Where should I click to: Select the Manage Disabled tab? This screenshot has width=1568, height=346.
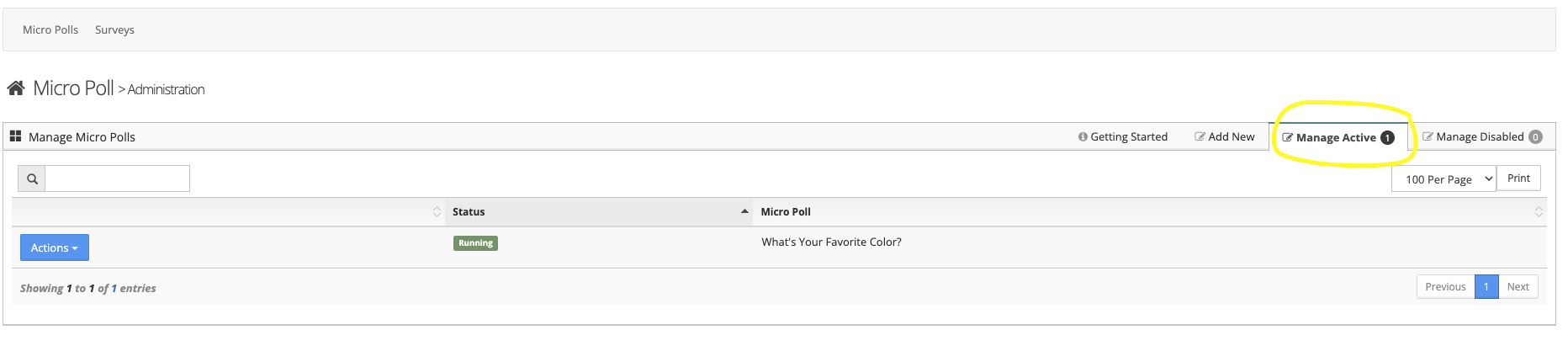coord(1473,137)
